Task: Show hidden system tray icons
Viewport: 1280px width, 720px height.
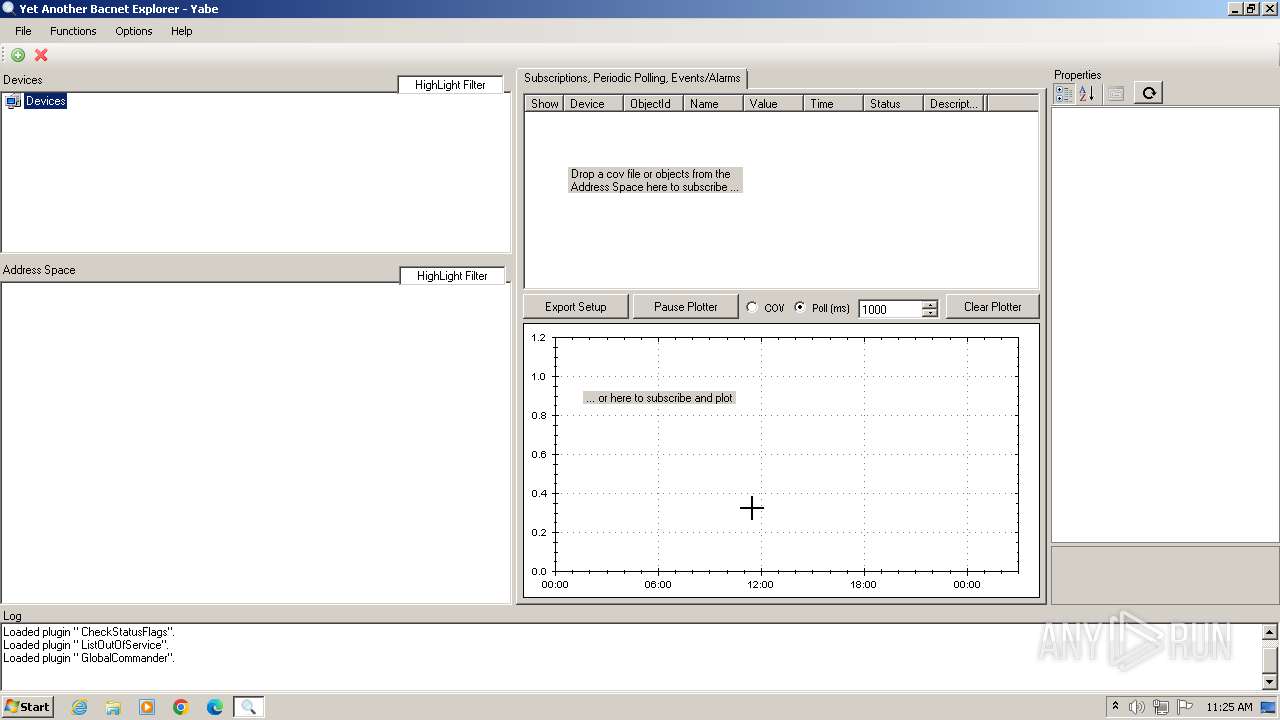Action: pyautogui.click(x=1115, y=707)
